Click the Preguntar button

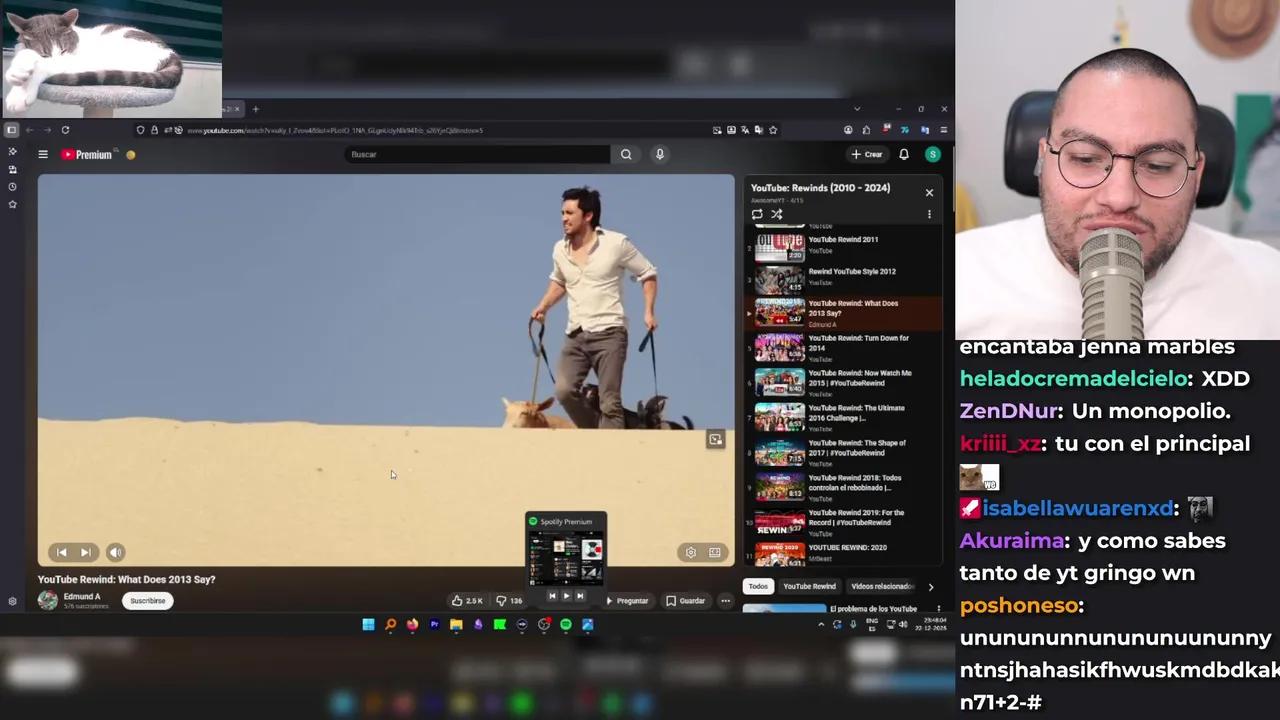pyautogui.click(x=627, y=601)
